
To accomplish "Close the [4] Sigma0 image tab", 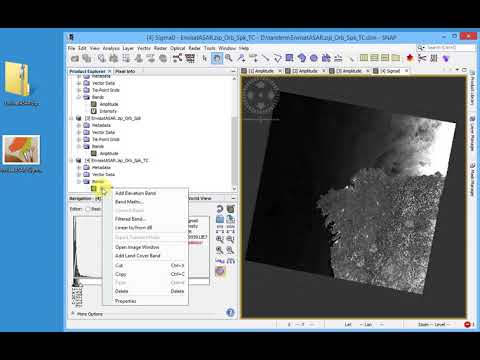I will click(x=406, y=71).
